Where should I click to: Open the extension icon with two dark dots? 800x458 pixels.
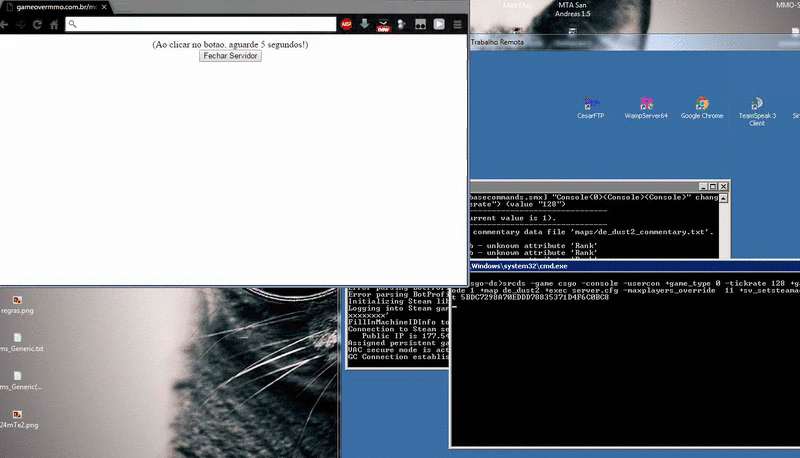(x=420, y=24)
